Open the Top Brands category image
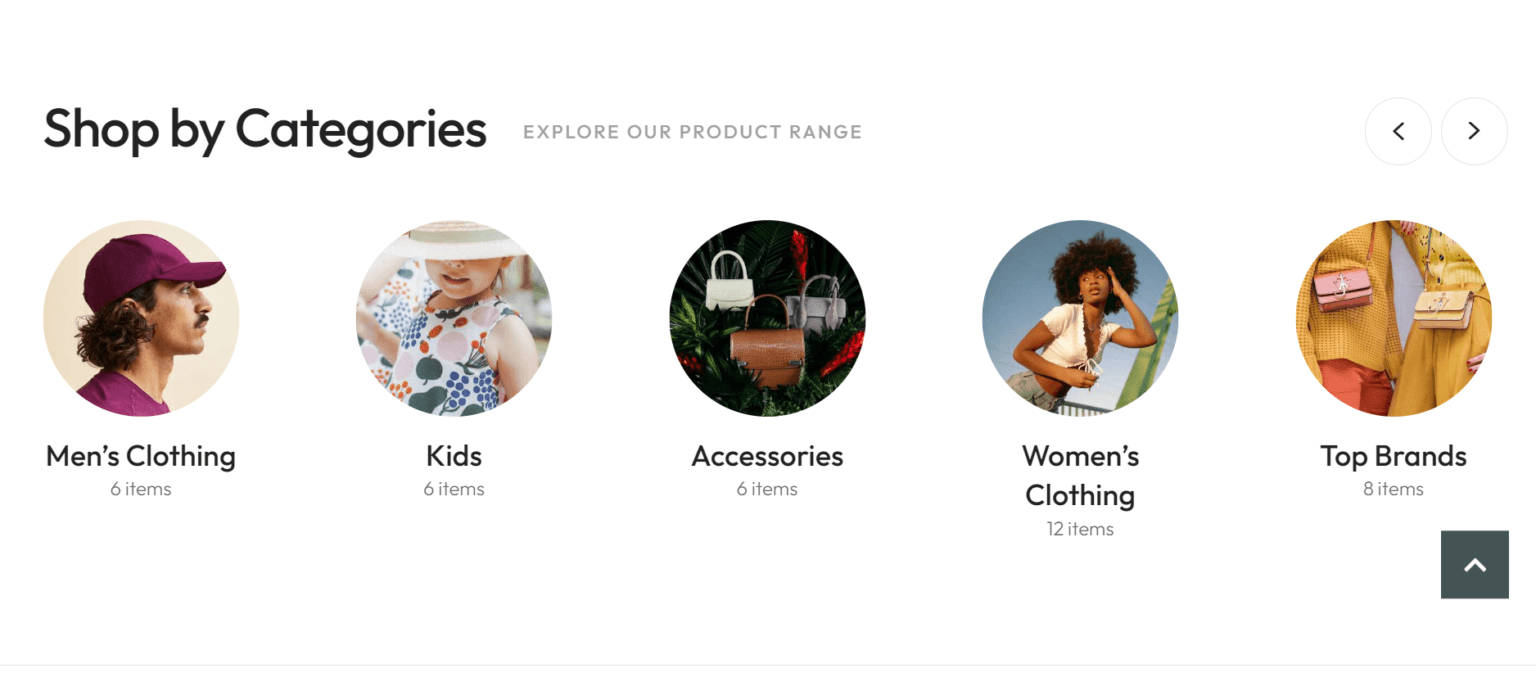This screenshot has width=1536, height=695. point(1393,318)
